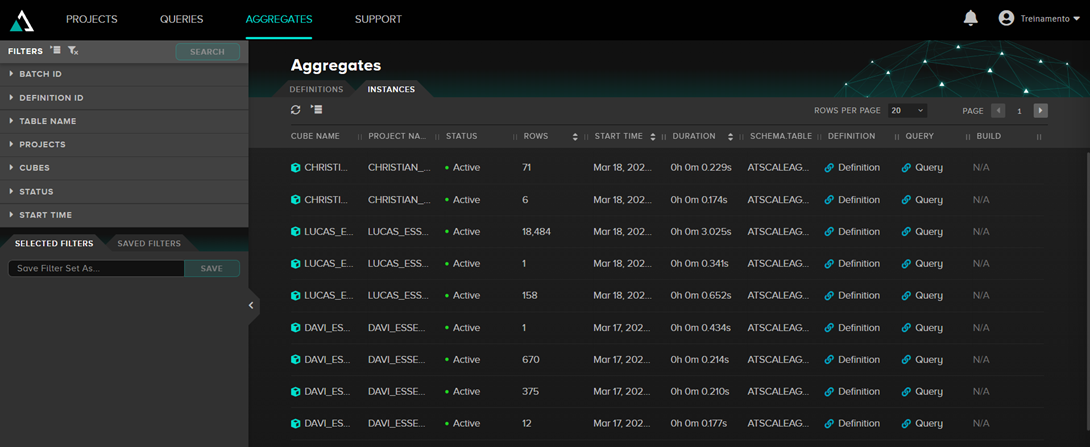Open the Rows Per Page dropdown
Image resolution: width=1090 pixels, height=447 pixels.
[x=907, y=111]
